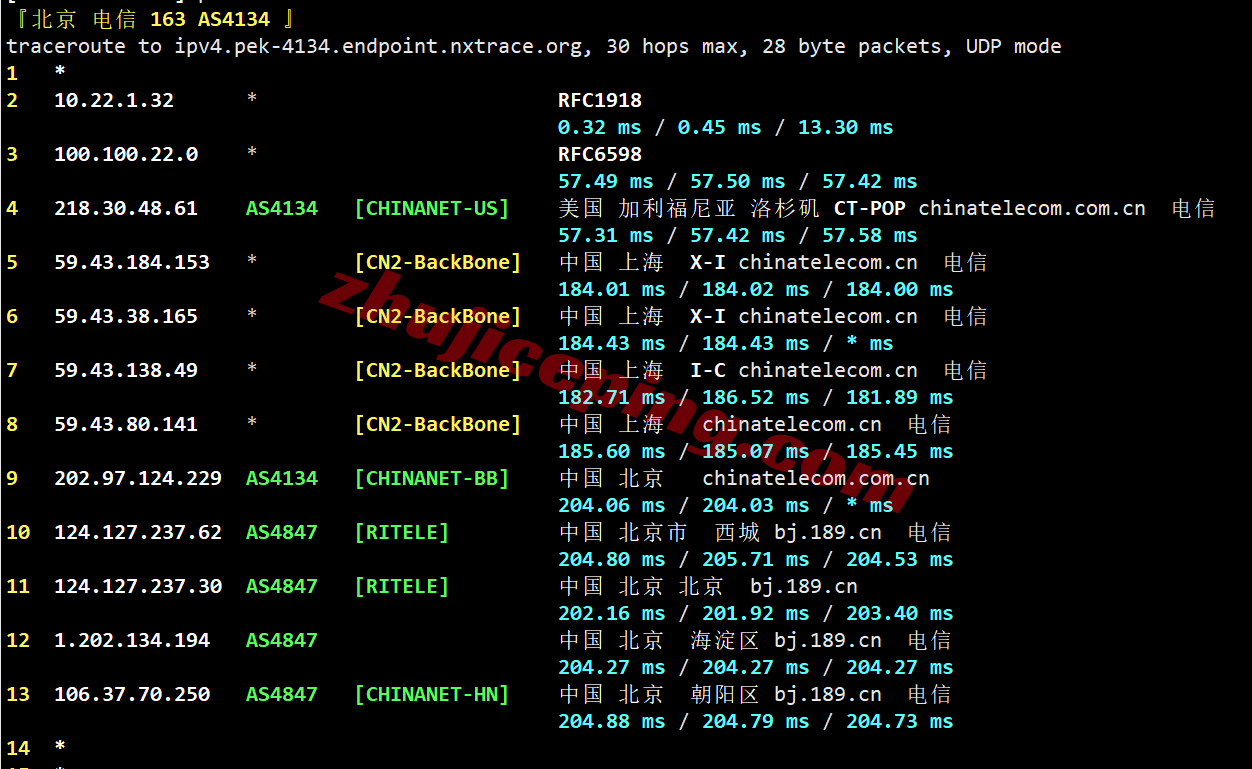Click chinatelecom.com.cn in hop 9 row
This screenshot has width=1252, height=769.
(x=816, y=478)
